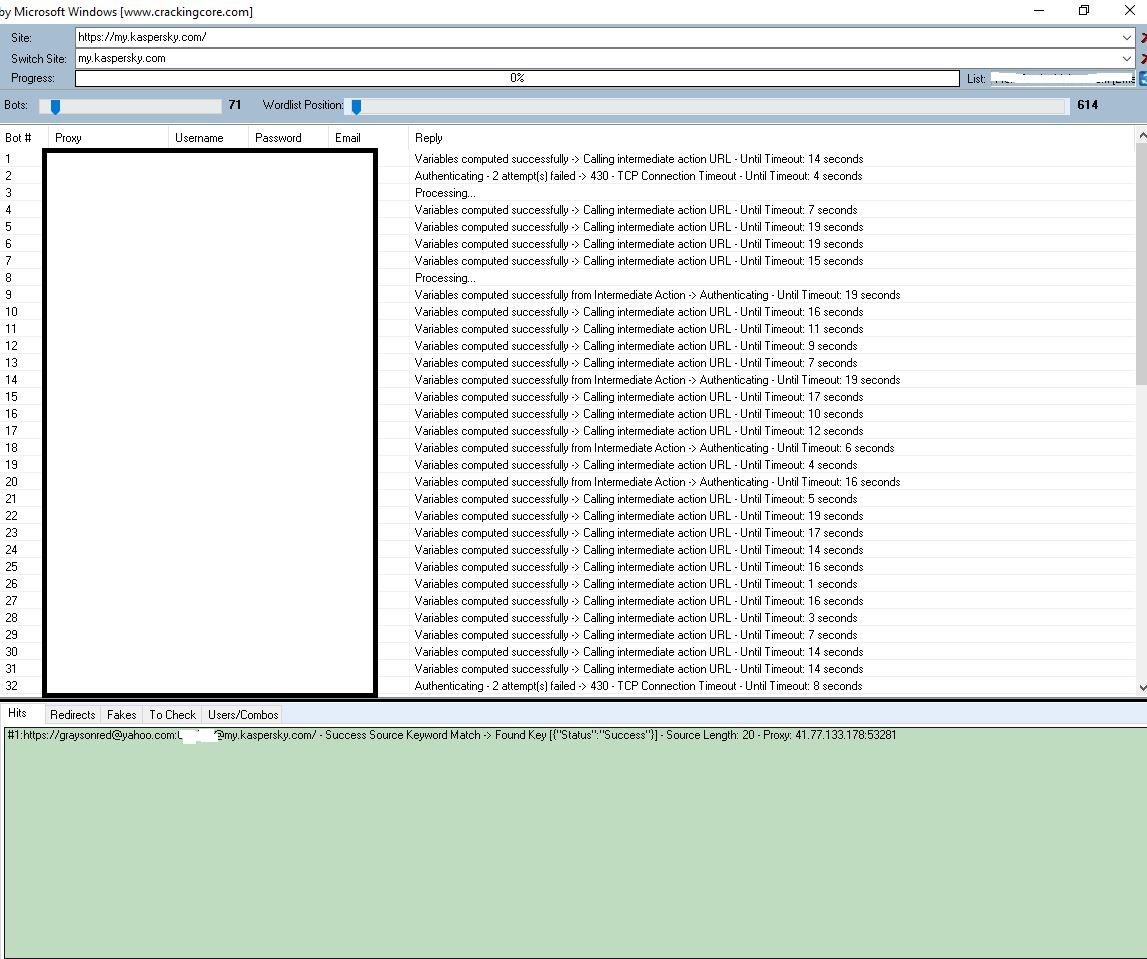Click the red X icon beside Site field
The width and height of the screenshot is (1147, 959).
pos(1143,38)
